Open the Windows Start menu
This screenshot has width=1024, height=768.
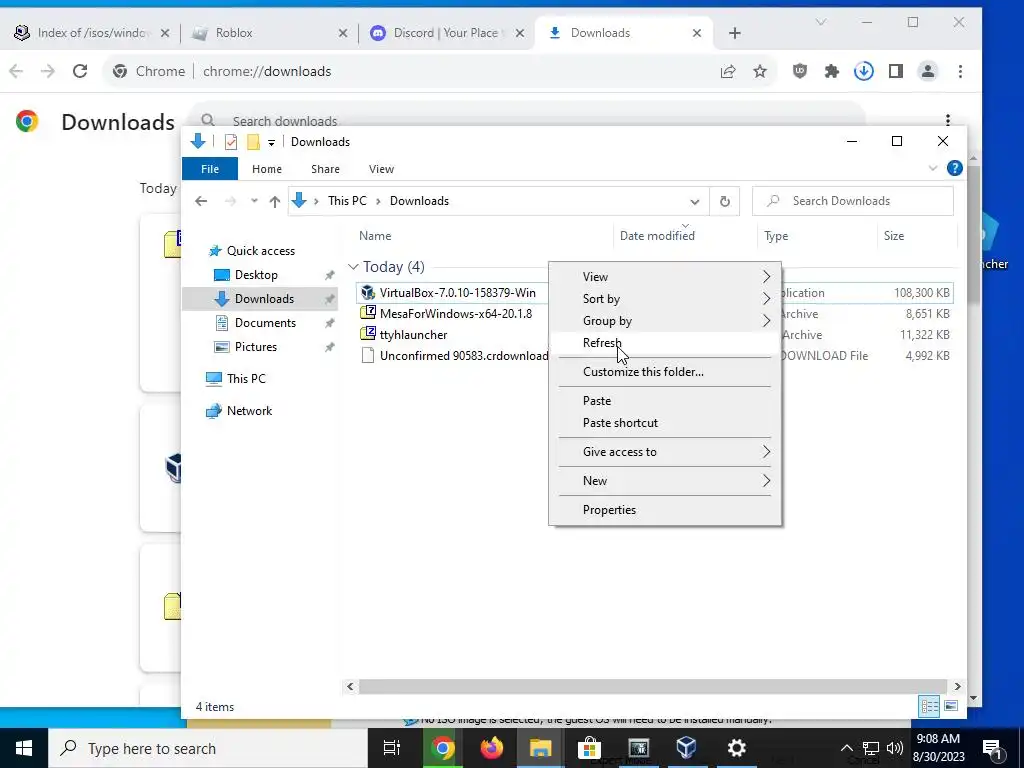click(x=24, y=748)
